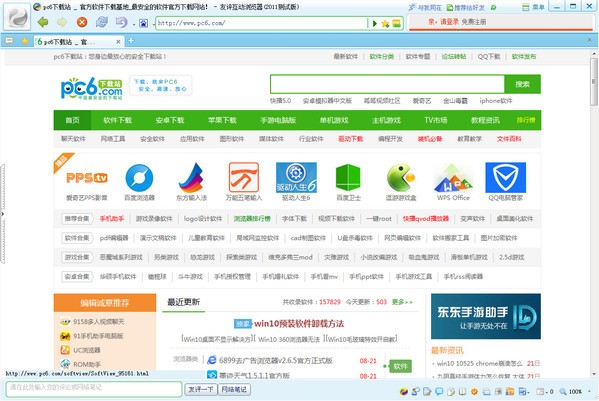
Task: Click the green 搜索 search button
Action: tap(522, 84)
